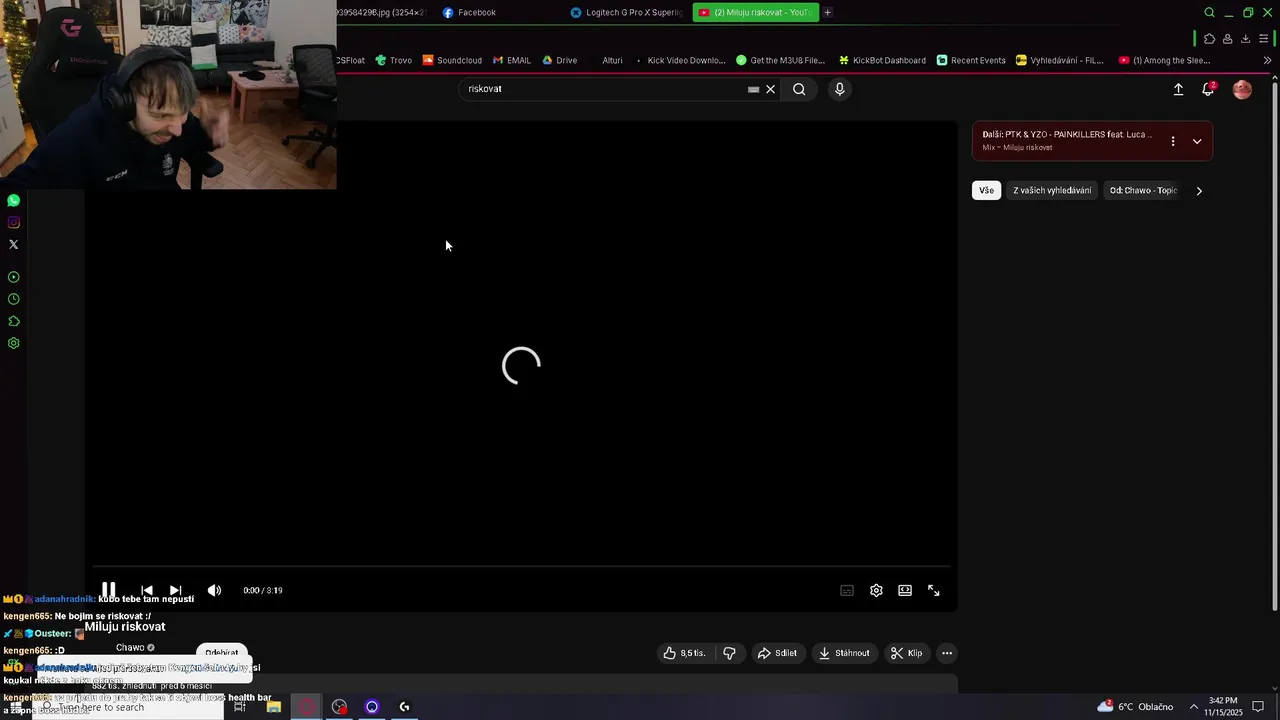
Task: Open the Logitech G HUB taskbar icon
Action: 404,707
